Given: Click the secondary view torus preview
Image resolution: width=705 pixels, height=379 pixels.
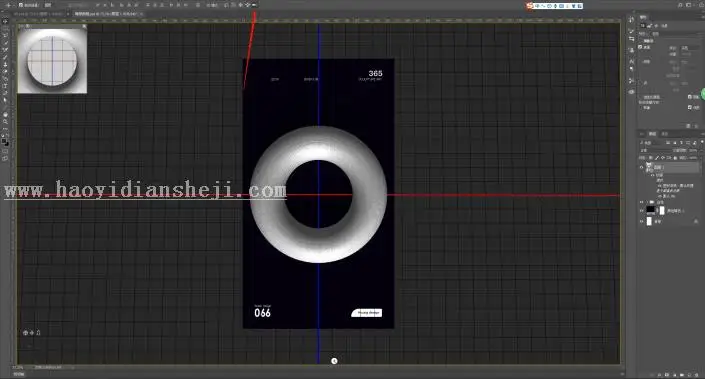Looking at the screenshot, I should tap(52, 61).
